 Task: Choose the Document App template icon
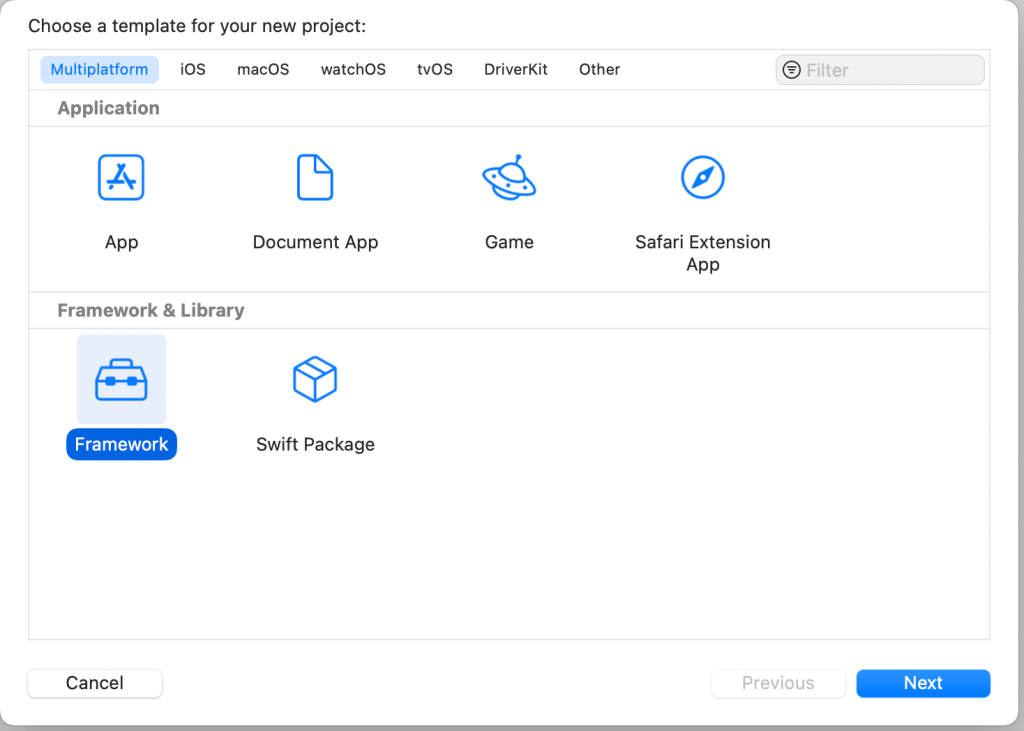coord(315,178)
